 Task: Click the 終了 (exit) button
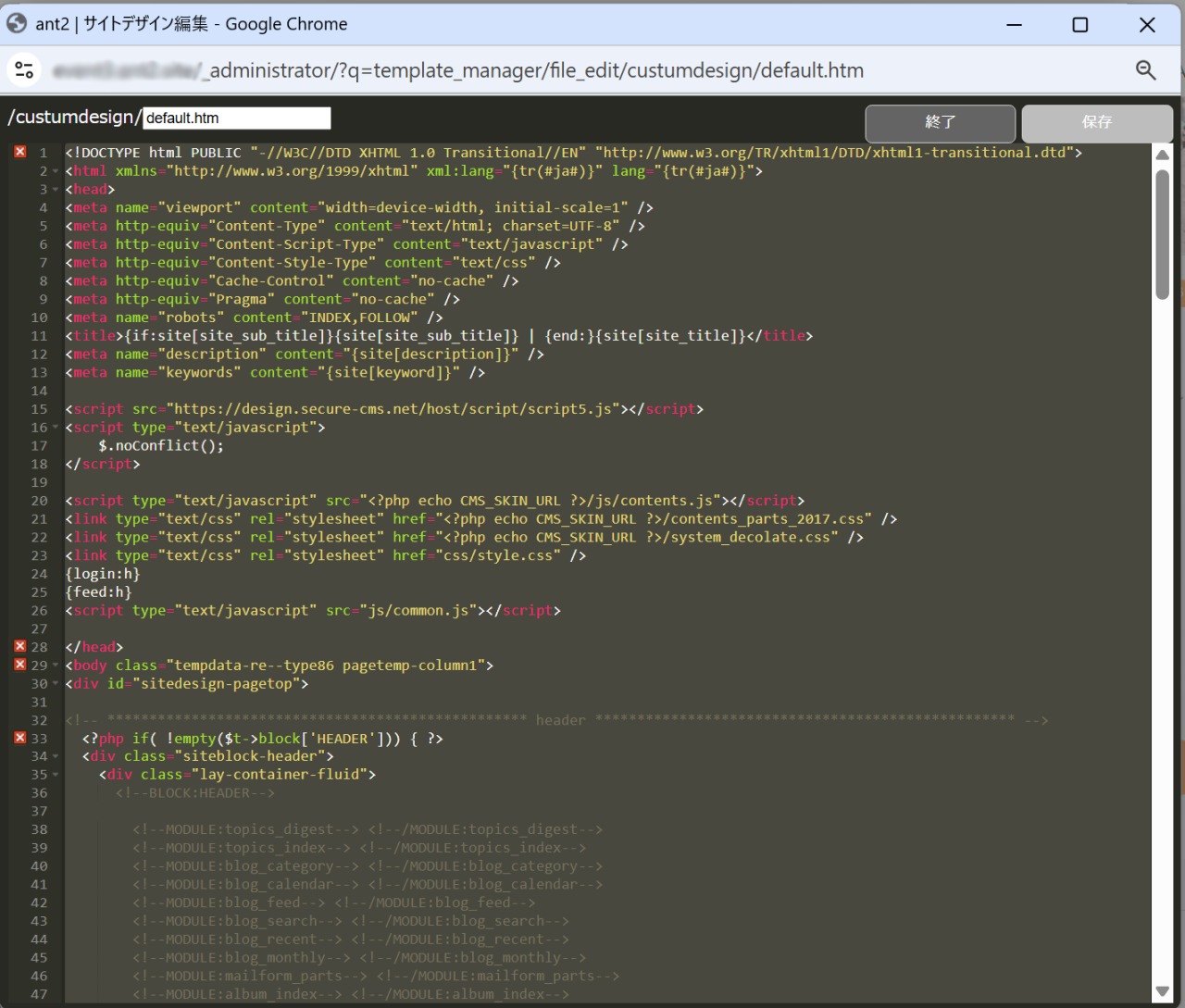click(941, 122)
